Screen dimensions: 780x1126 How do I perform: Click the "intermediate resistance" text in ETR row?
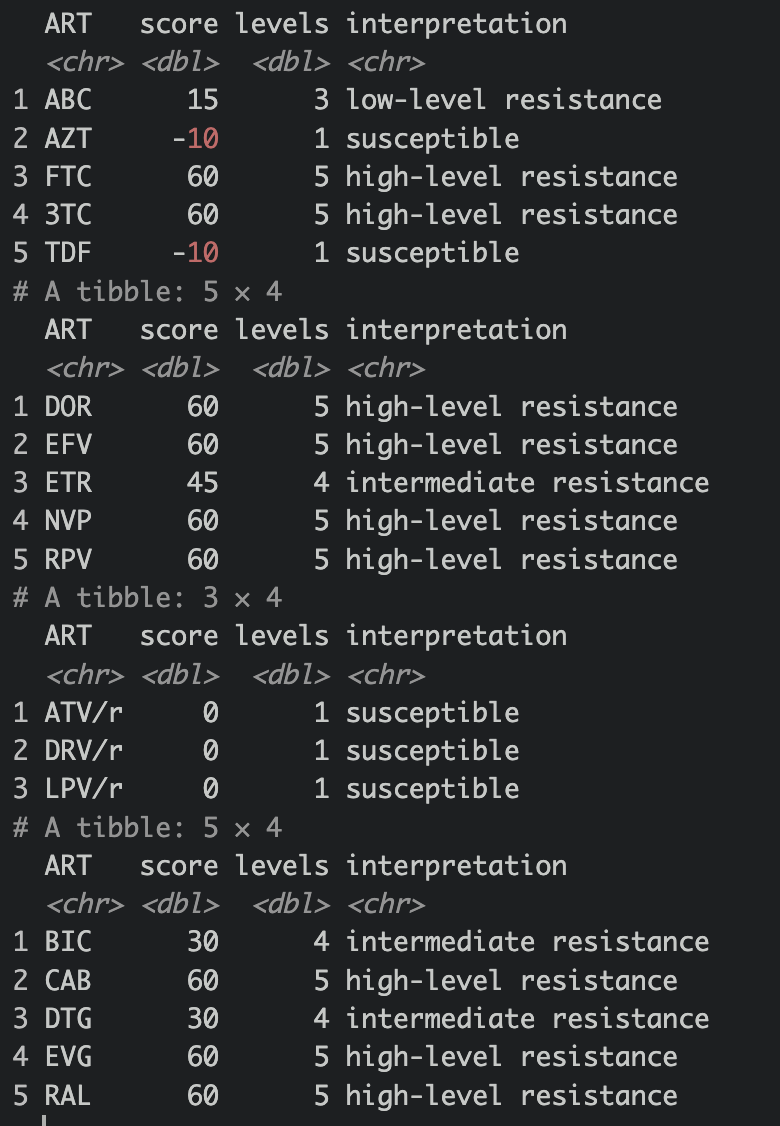click(527, 483)
